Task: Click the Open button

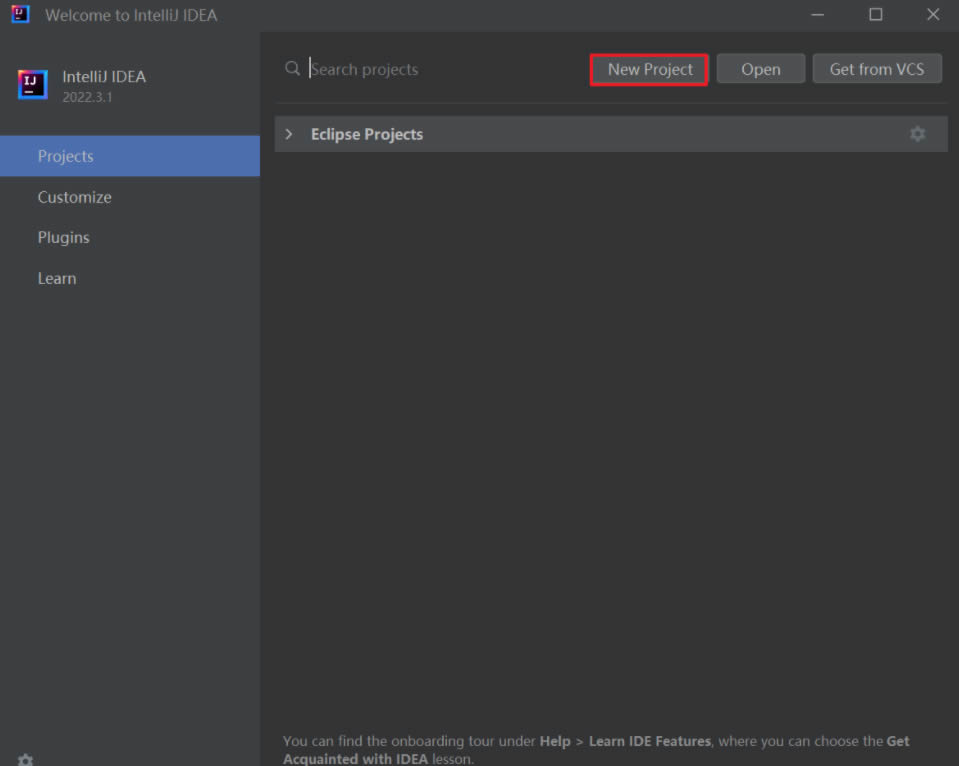Action: pyautogui.click(x=760, y=69)
